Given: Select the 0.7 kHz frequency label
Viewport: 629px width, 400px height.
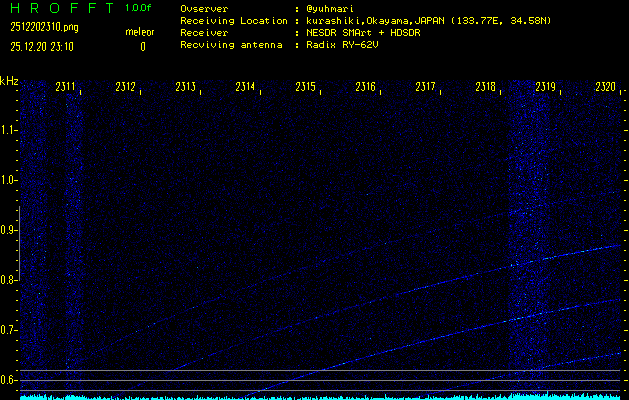Looking at the screenshot, I should pos(9,330).
